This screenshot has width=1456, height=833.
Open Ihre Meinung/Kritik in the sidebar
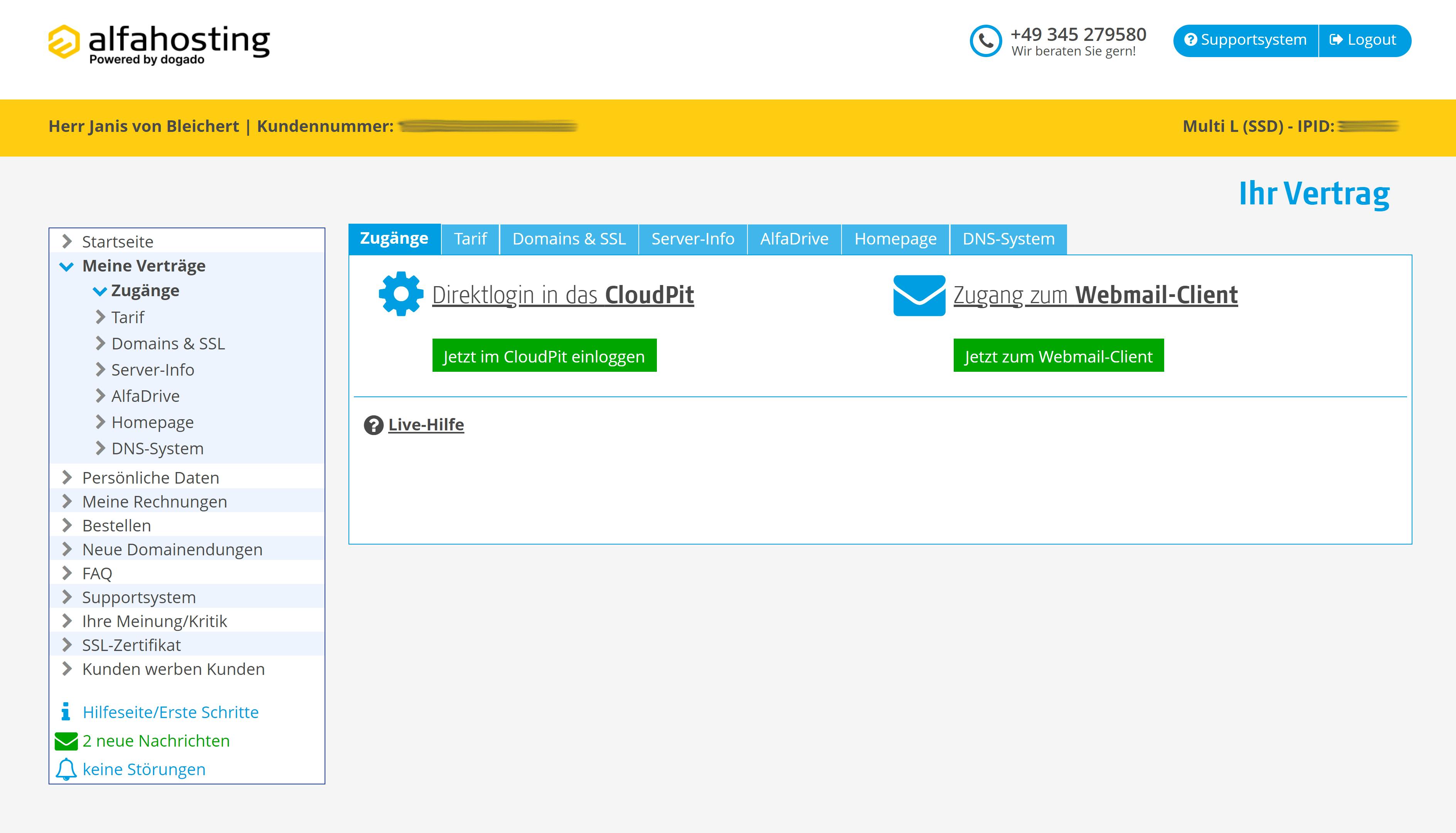coord(155,621)
